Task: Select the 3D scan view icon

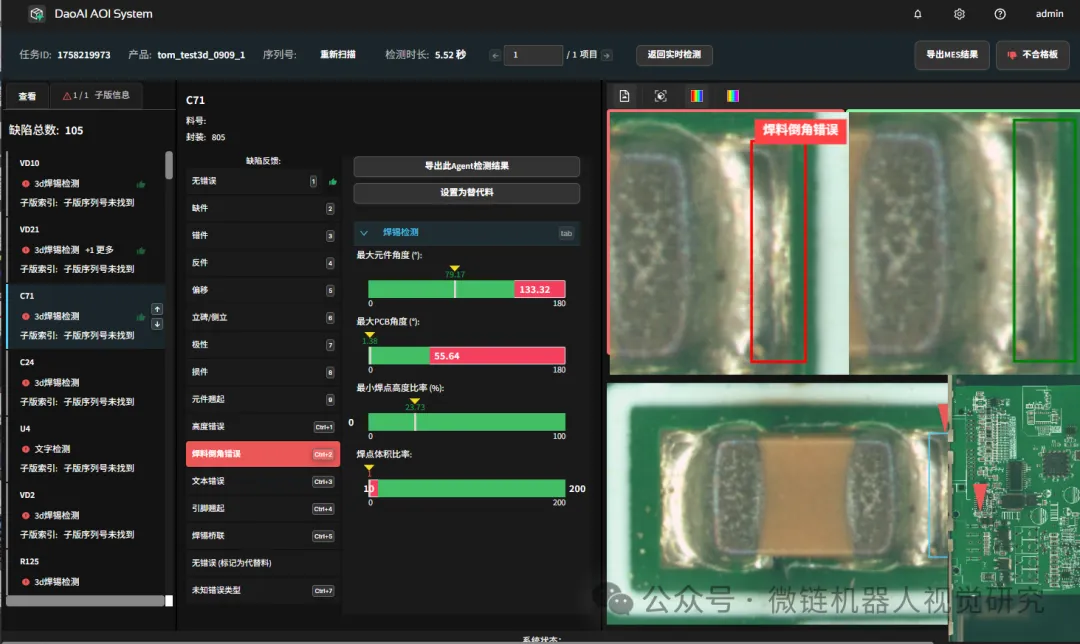Action: [660, 95]
